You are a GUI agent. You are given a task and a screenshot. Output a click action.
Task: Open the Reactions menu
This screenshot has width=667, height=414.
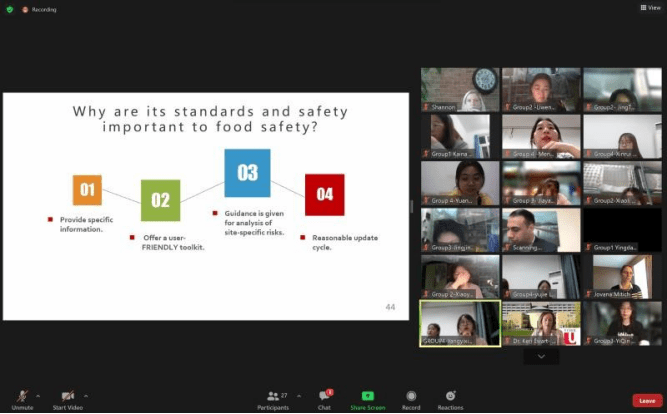450,396
